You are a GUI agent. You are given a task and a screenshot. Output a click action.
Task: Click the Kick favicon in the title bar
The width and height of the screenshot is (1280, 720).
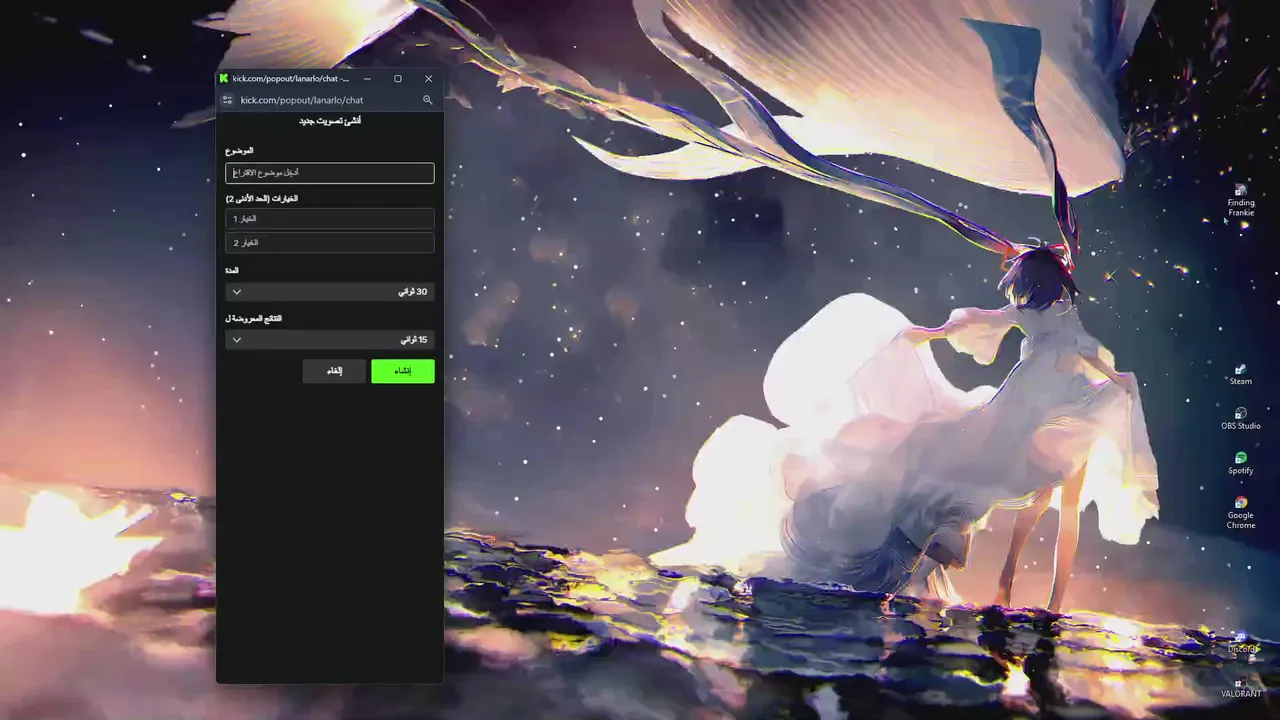point(224,78)
